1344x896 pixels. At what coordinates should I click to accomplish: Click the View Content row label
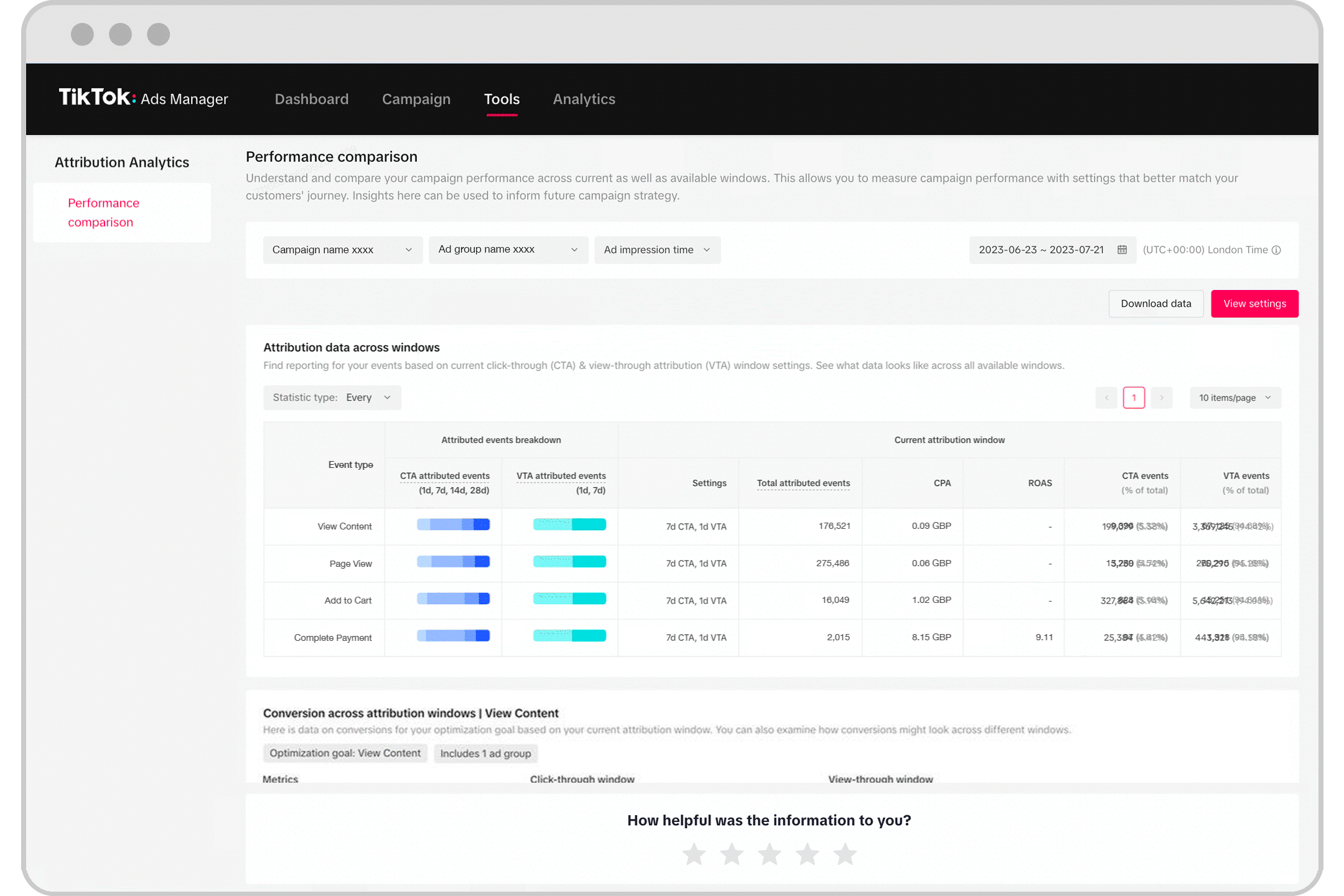point(345,526)
